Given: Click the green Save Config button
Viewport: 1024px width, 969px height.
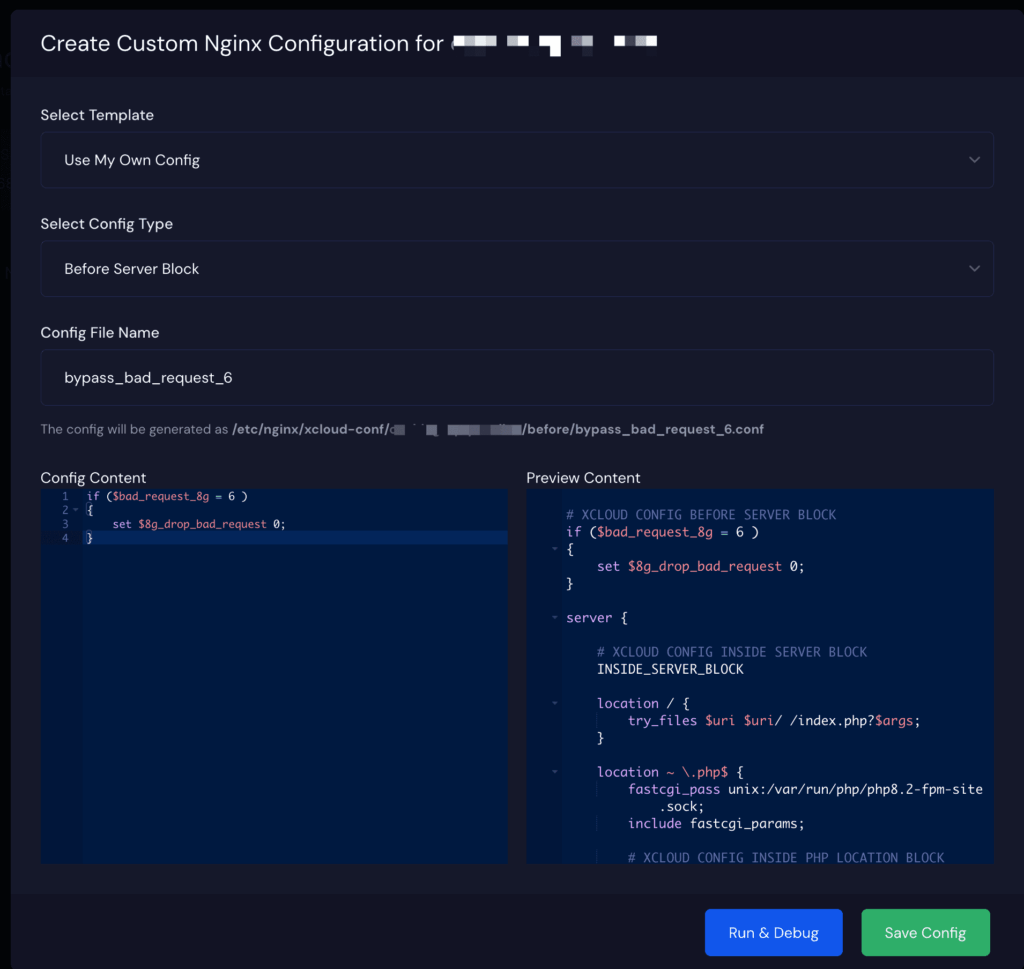Looking at the screenshot, I should tap(925, 933).
